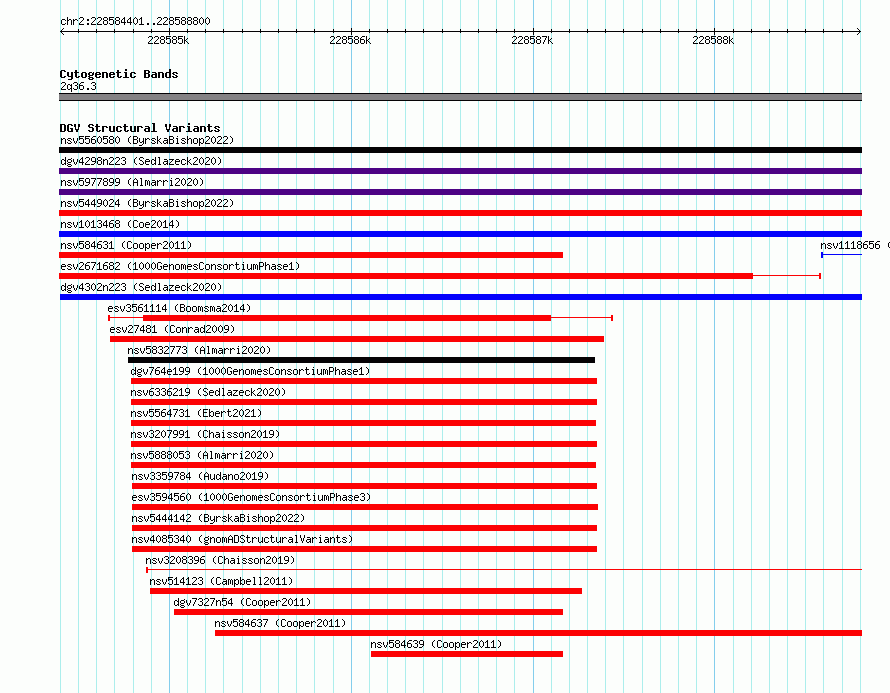
Task: Click the nsv5449024 (ByrskaBishop2022) label
Action: click(x=147, y=203)
